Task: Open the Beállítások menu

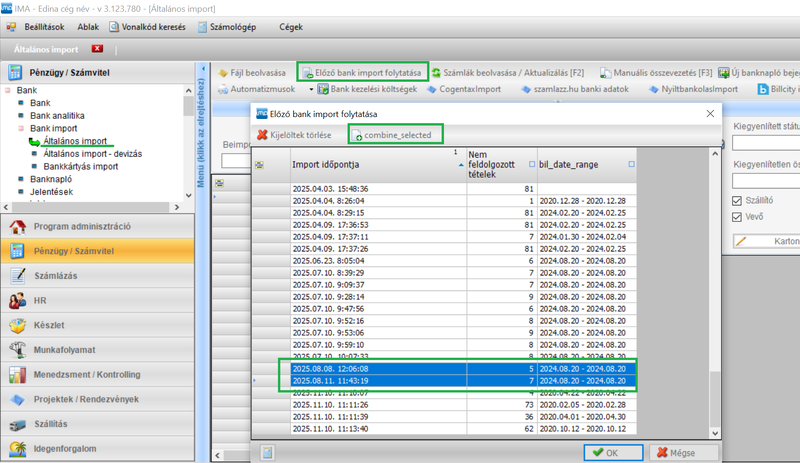Action: (x=42, y=27)
